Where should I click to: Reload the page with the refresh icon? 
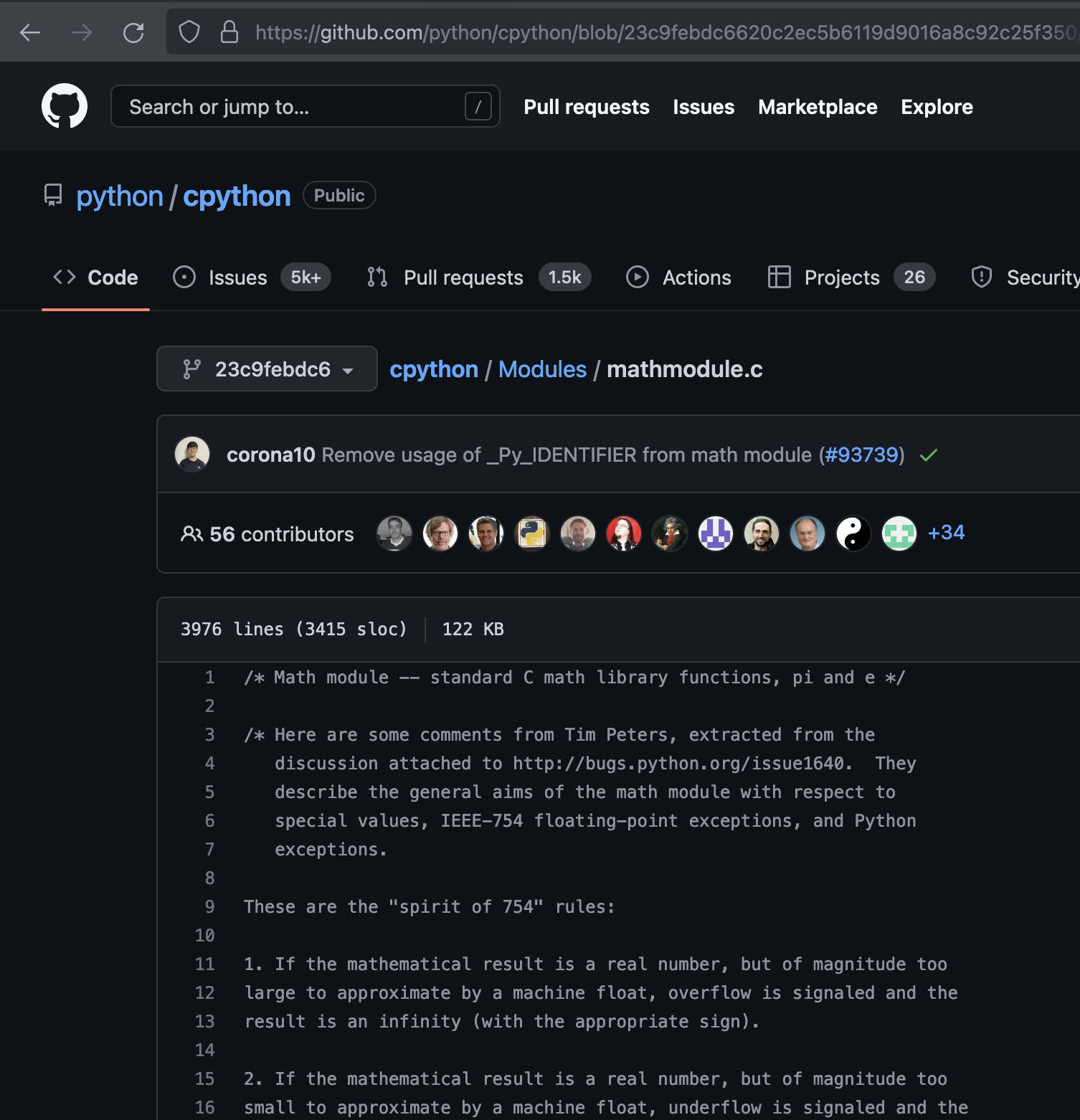[x=133, y=32]
